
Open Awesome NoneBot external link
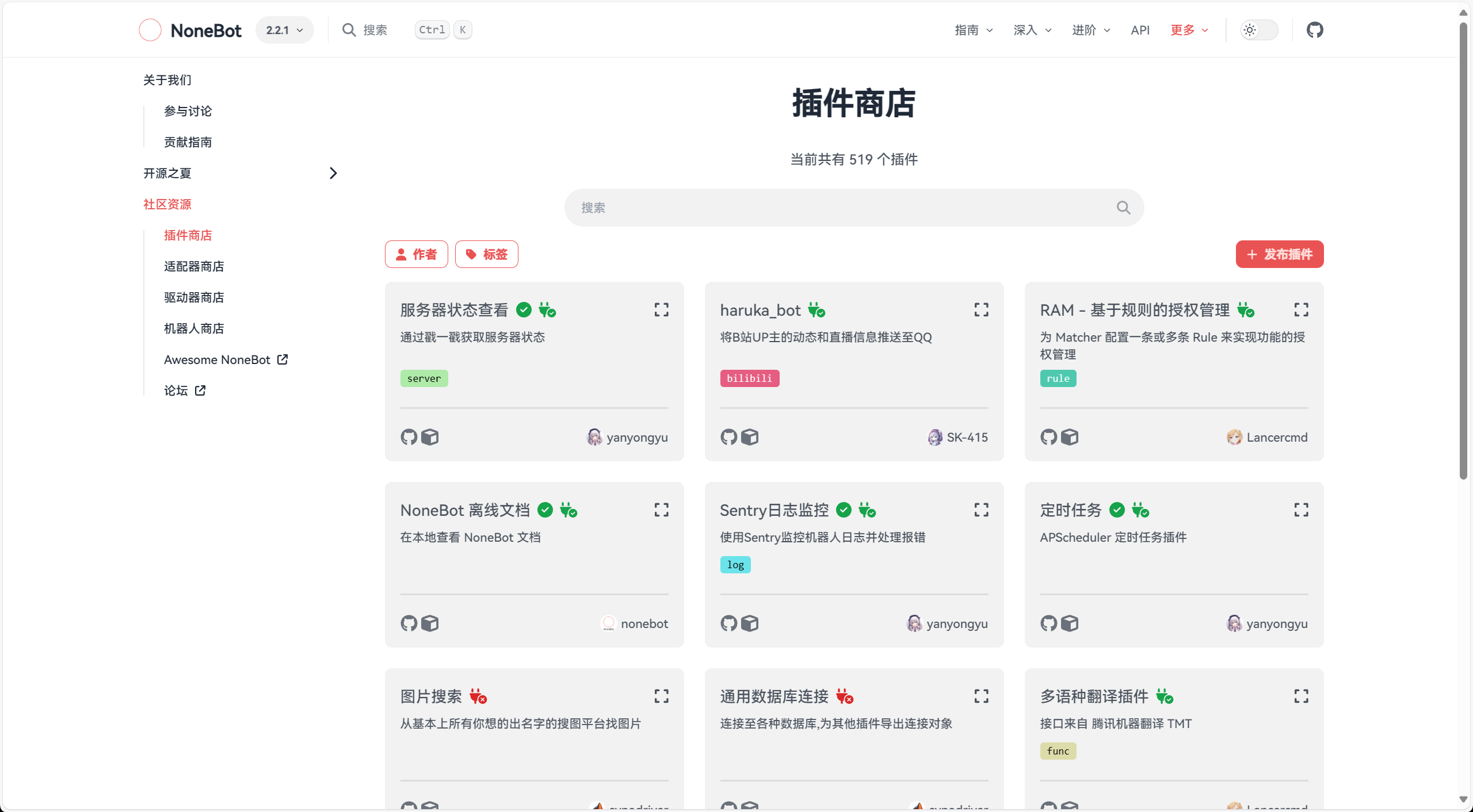(x=226, y=359)
